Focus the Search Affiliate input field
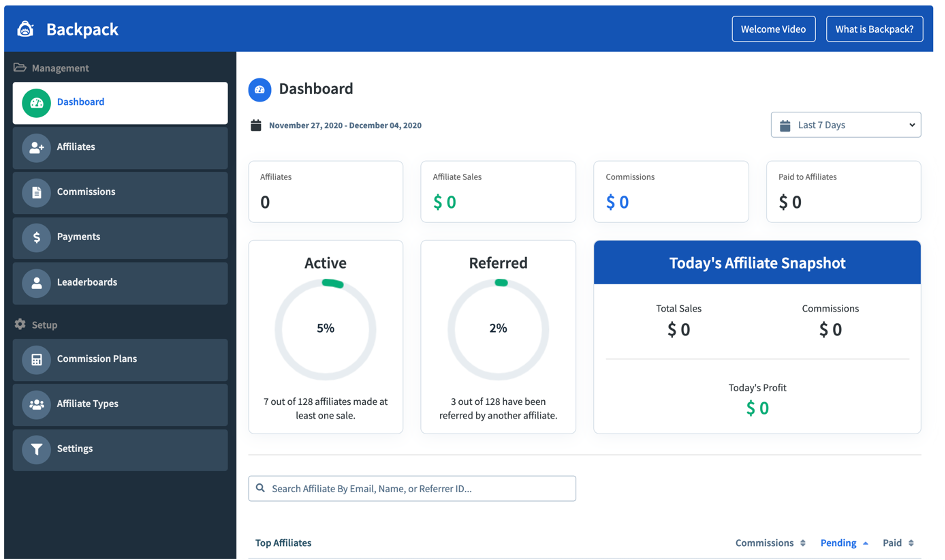 tap(412, 488)
